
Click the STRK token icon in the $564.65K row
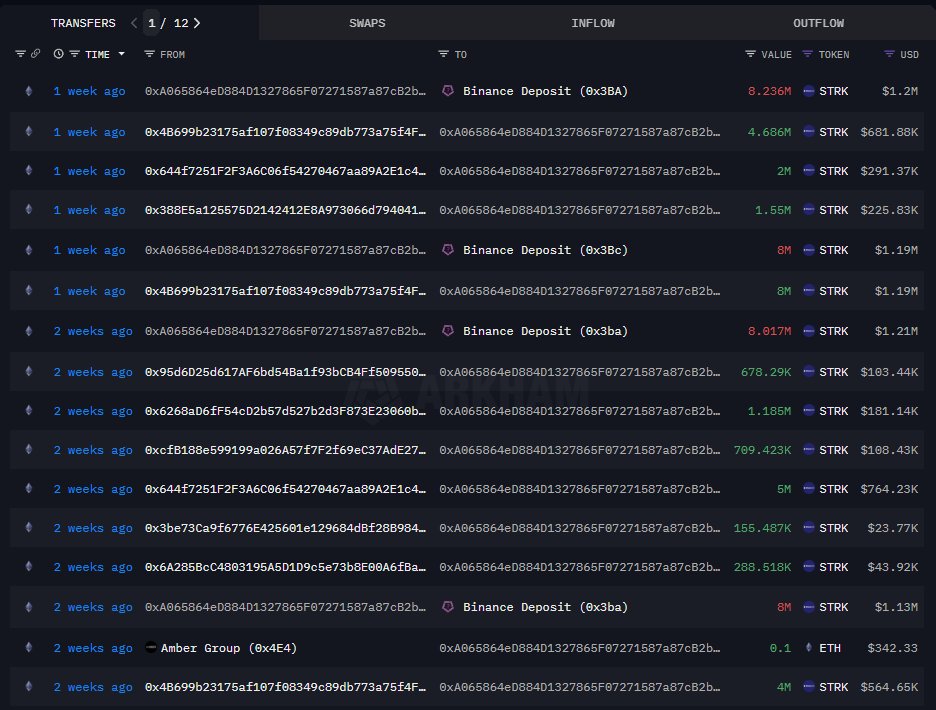point(808,687)
